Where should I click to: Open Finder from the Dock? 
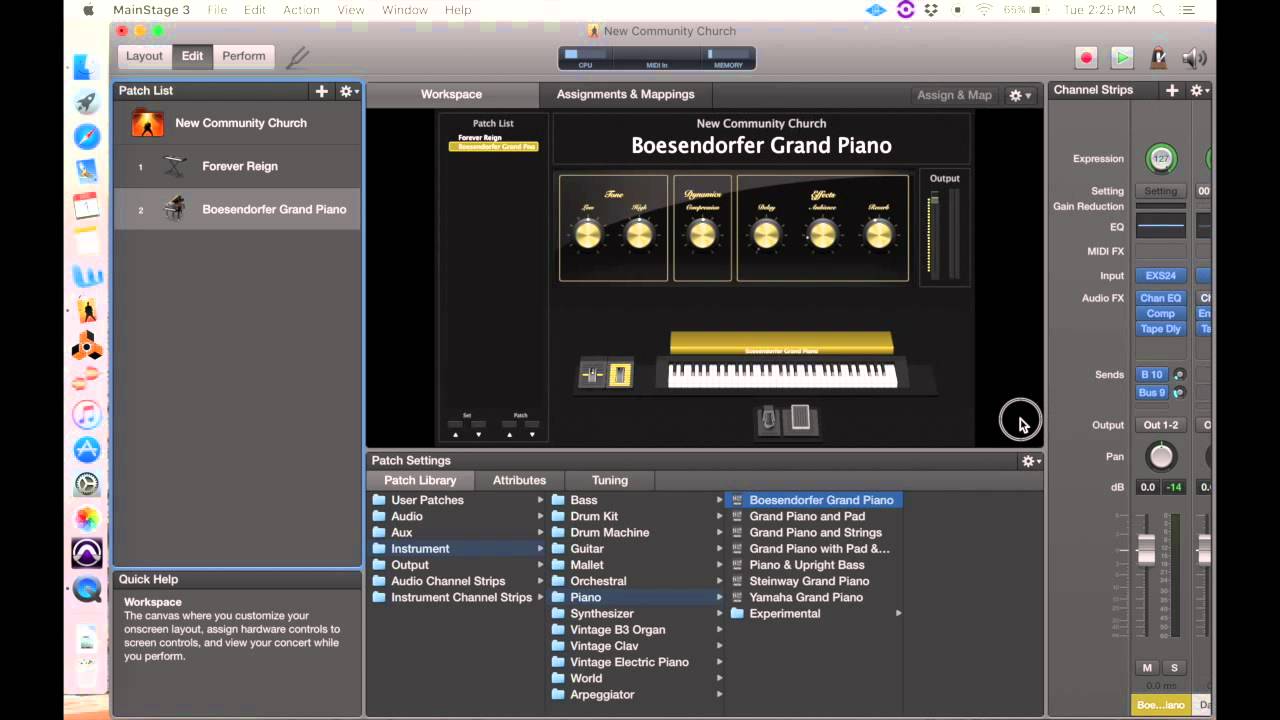click(87, 67)
